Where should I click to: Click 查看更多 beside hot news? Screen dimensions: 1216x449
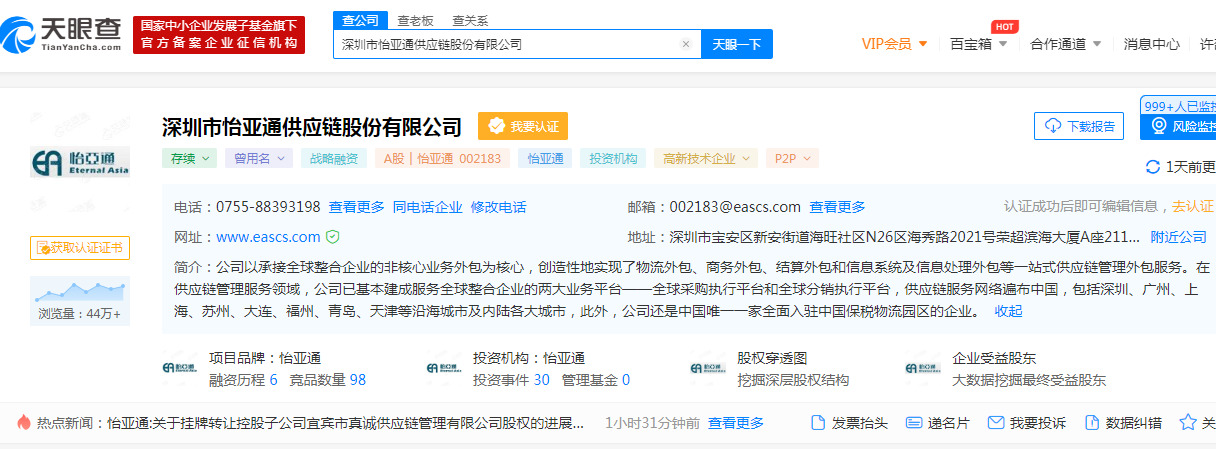click(736, 423)
